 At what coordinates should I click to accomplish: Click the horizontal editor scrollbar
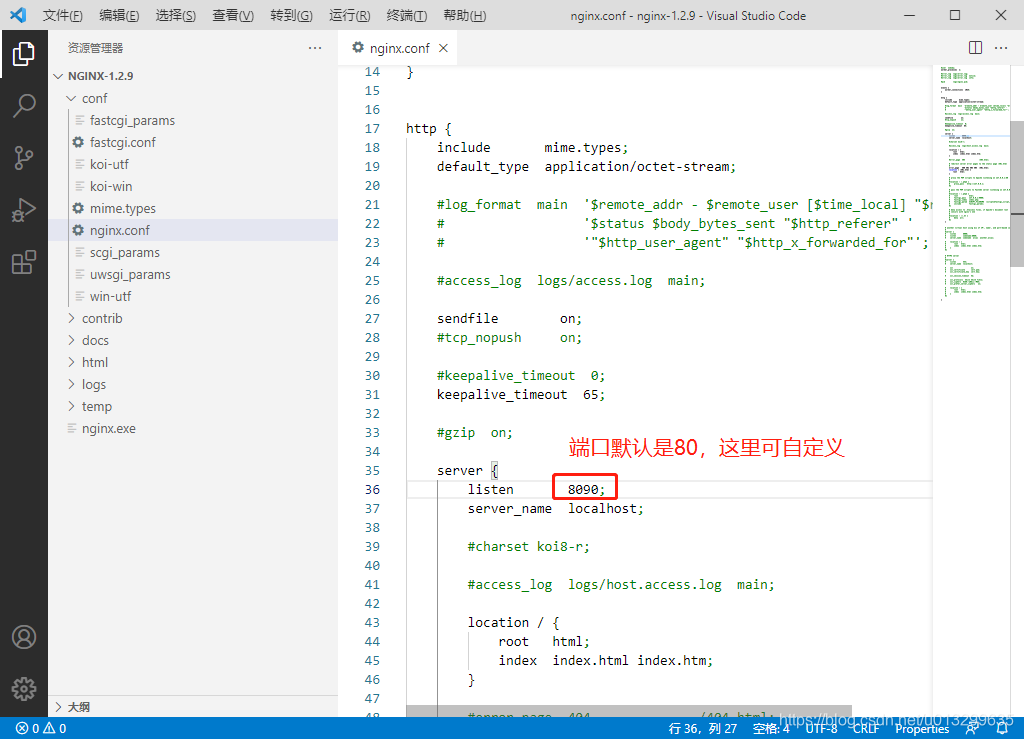click(629, 711)
